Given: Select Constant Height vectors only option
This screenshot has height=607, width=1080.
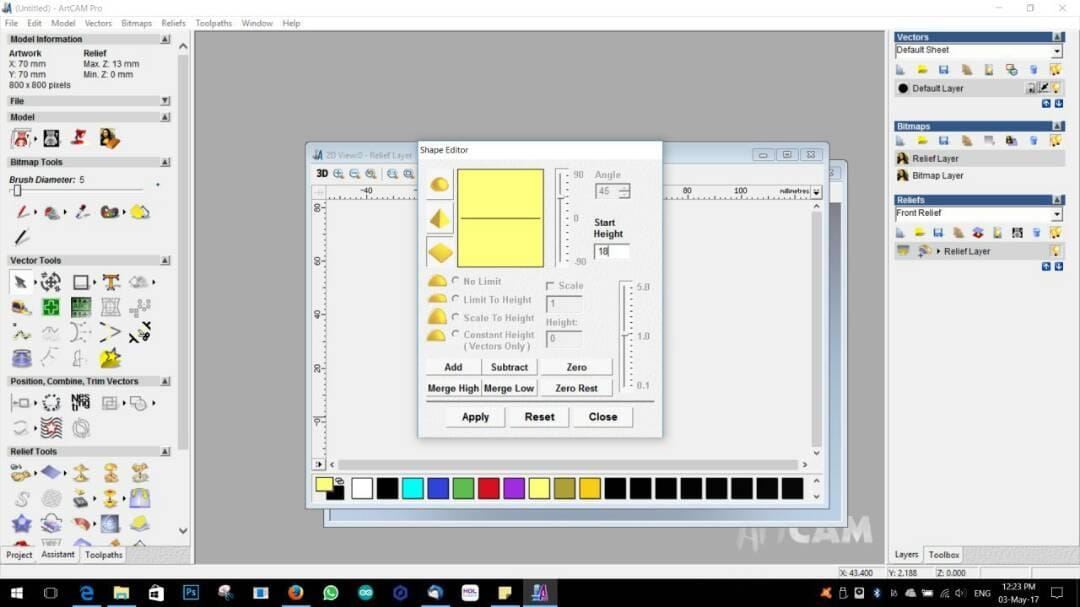Looking at the screenshot, I should click(x=456, y=334).
